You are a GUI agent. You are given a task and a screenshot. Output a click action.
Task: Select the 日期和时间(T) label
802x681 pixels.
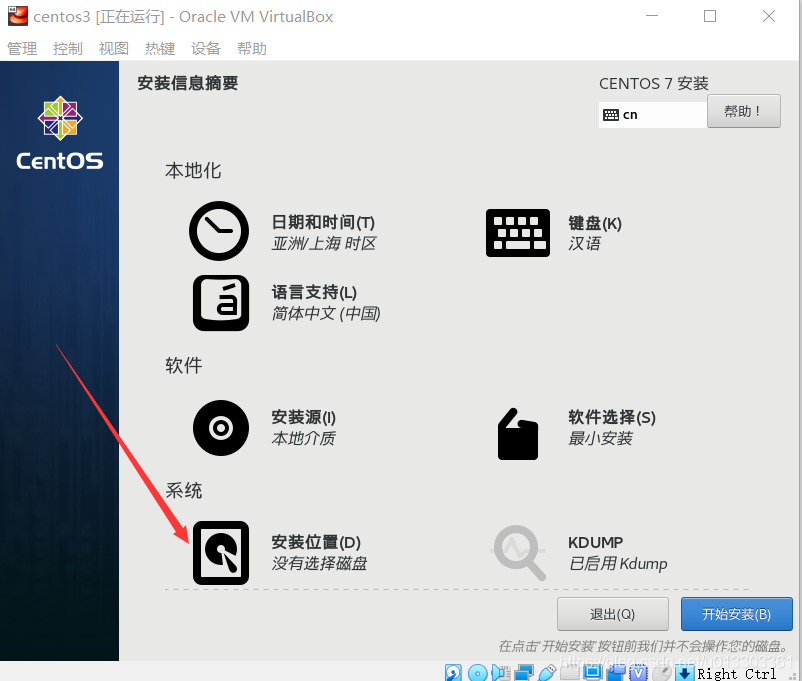tap(323, 222)
